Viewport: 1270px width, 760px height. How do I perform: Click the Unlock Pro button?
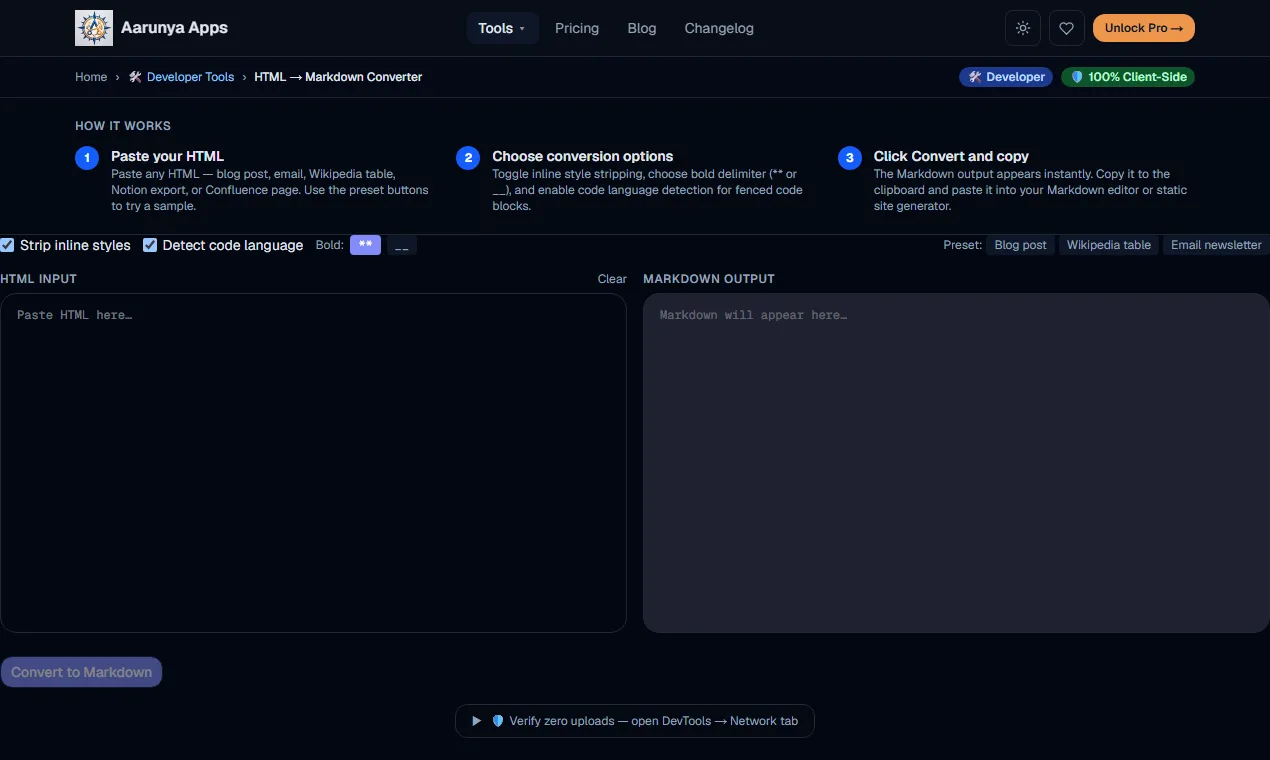click(1144, 28)
